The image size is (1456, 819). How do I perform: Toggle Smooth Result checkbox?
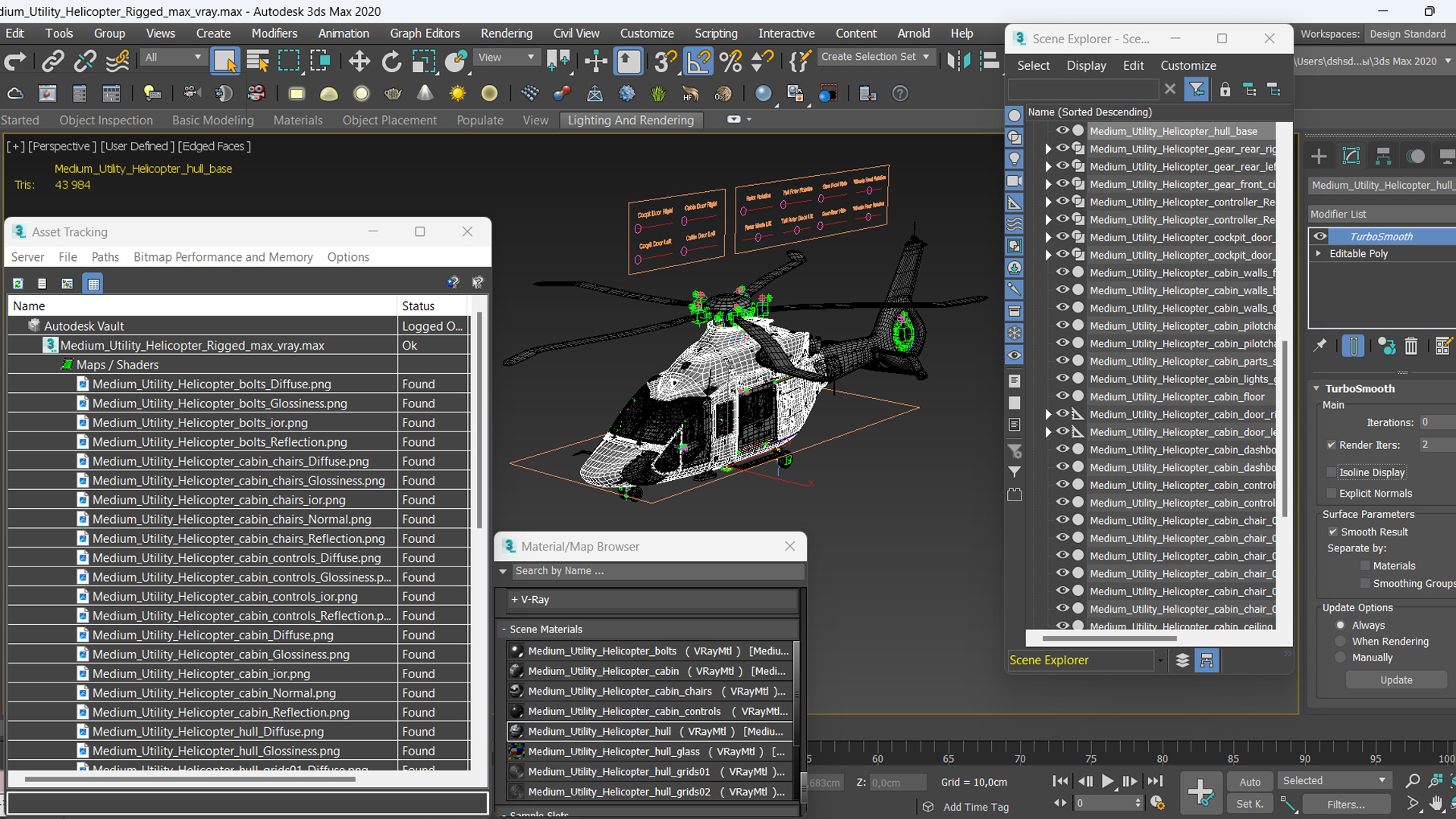(1332, 532)
